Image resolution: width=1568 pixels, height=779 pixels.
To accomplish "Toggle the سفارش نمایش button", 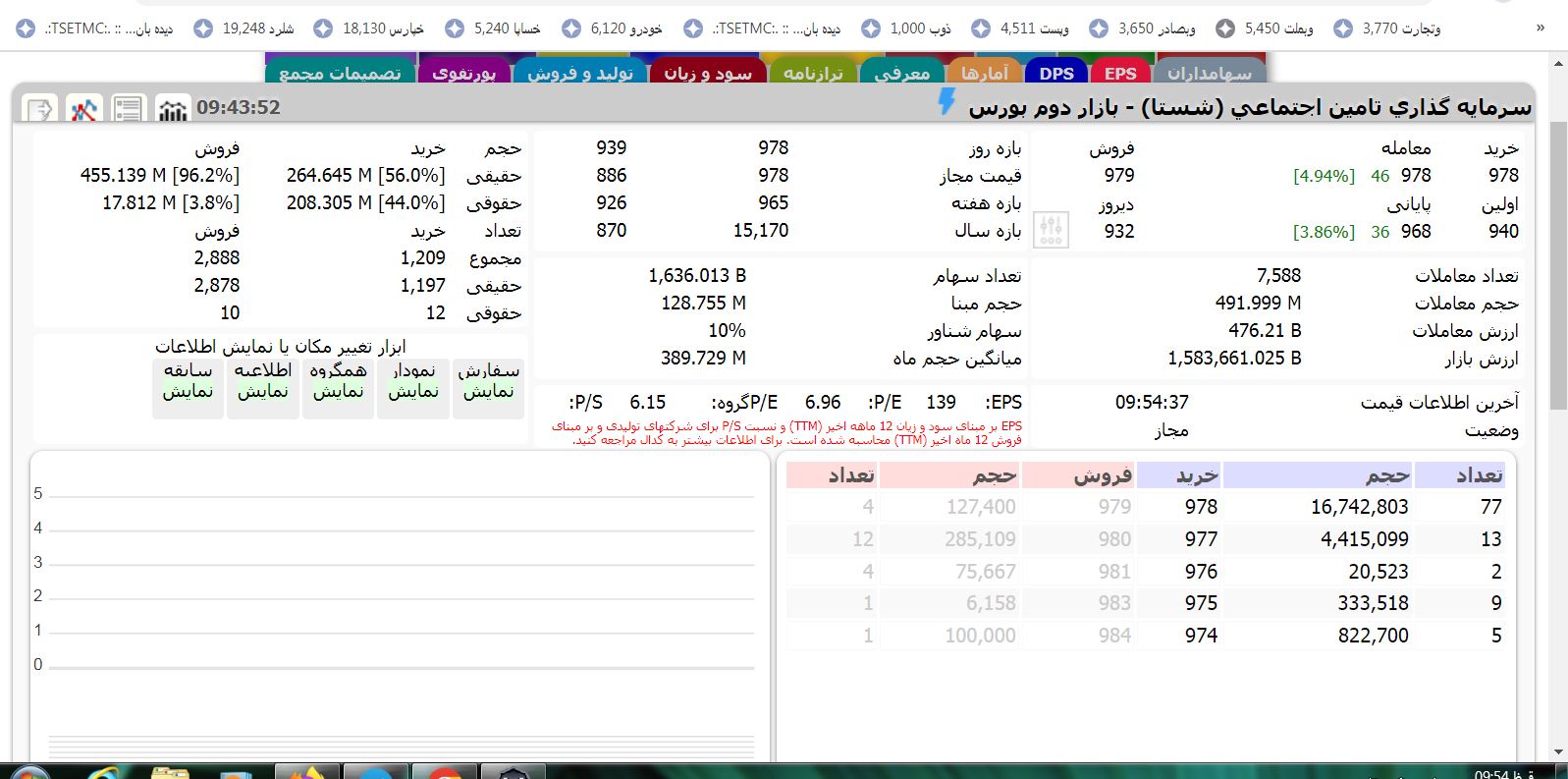I will 488,389.
